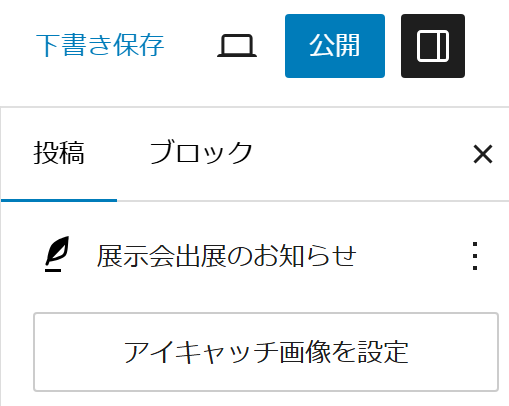
Task: Publish the post with 公開
Action: click(335, 46)
